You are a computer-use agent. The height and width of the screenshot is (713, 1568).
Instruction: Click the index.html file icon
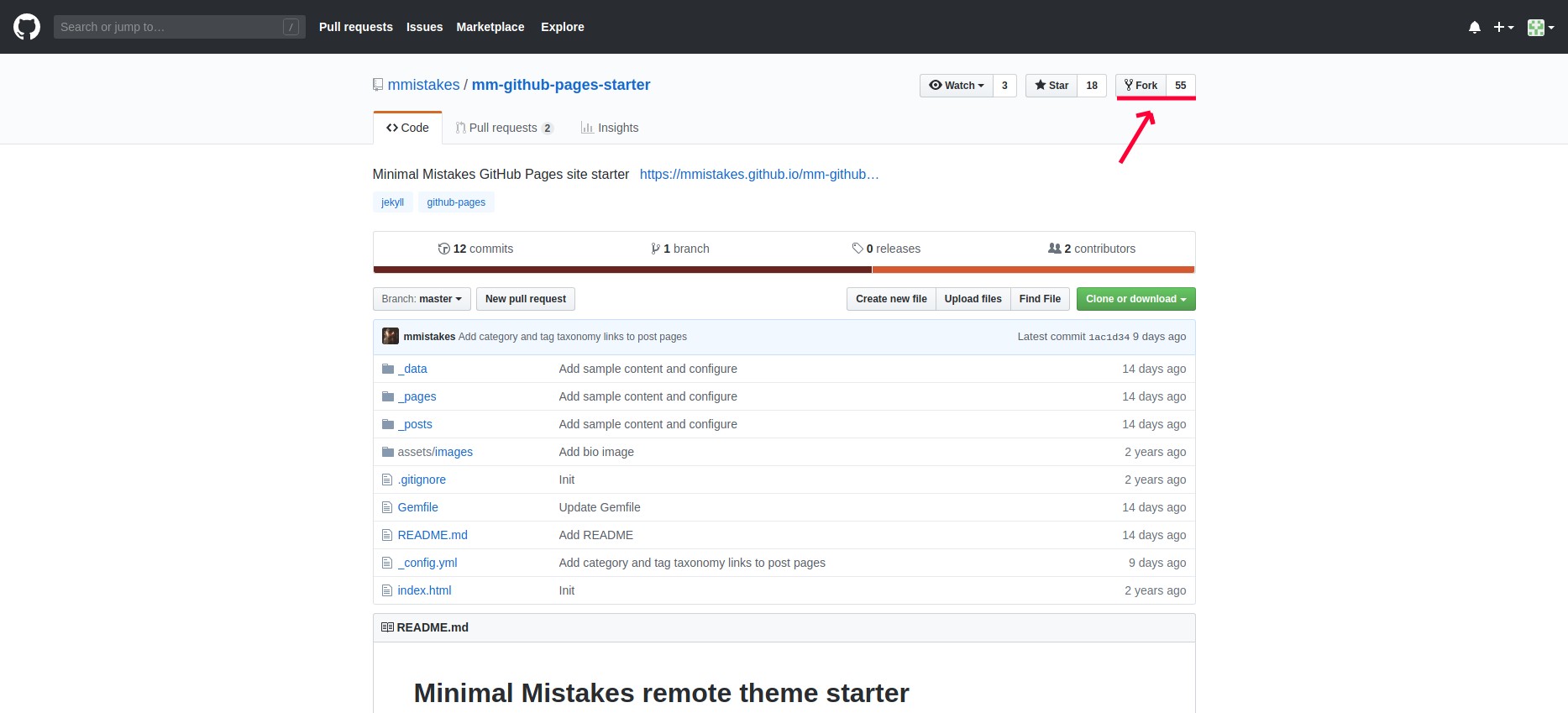pyautogui.click(x=387, y=590)
